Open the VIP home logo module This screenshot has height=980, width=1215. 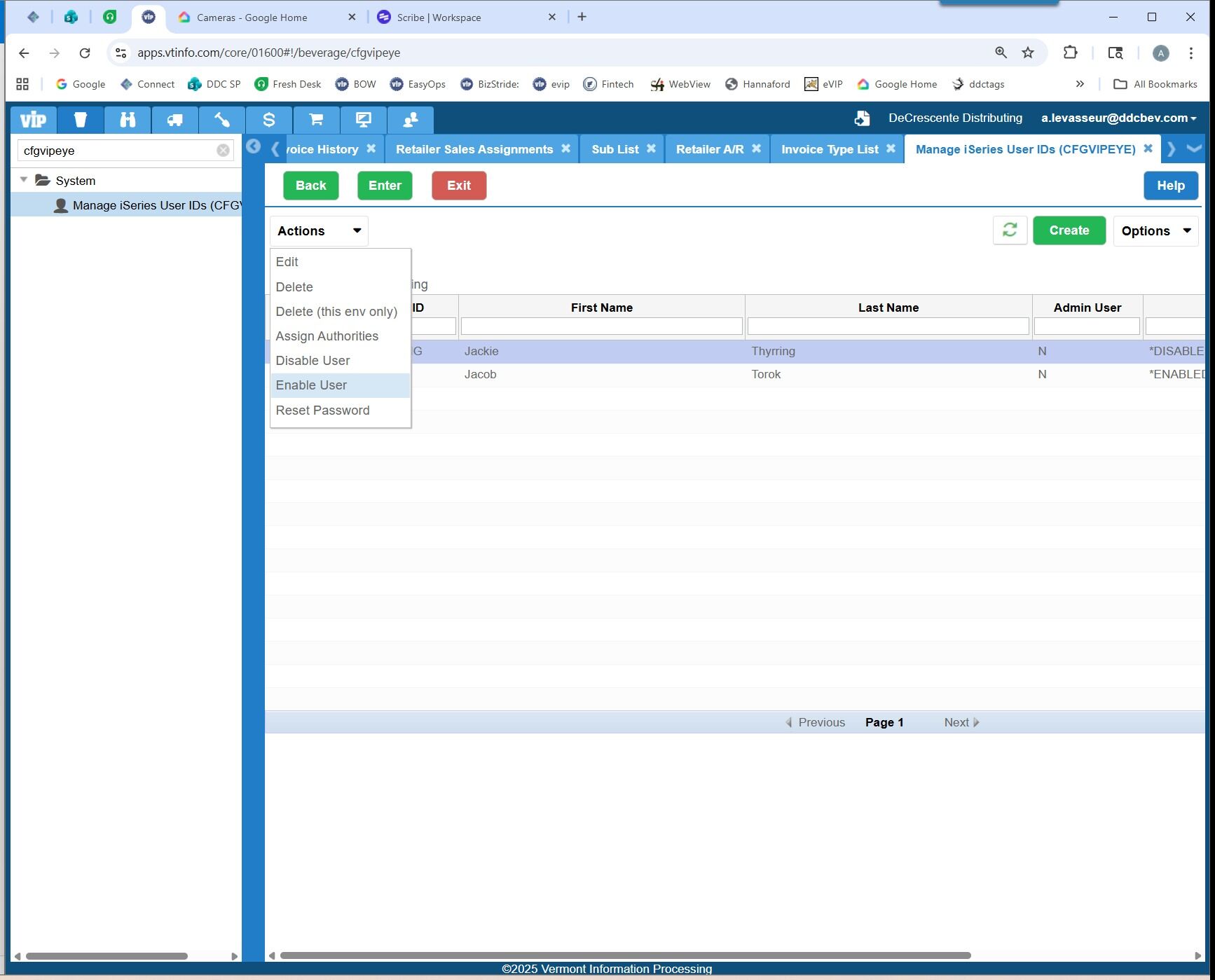pyautogui.click(x=33, y=120)
